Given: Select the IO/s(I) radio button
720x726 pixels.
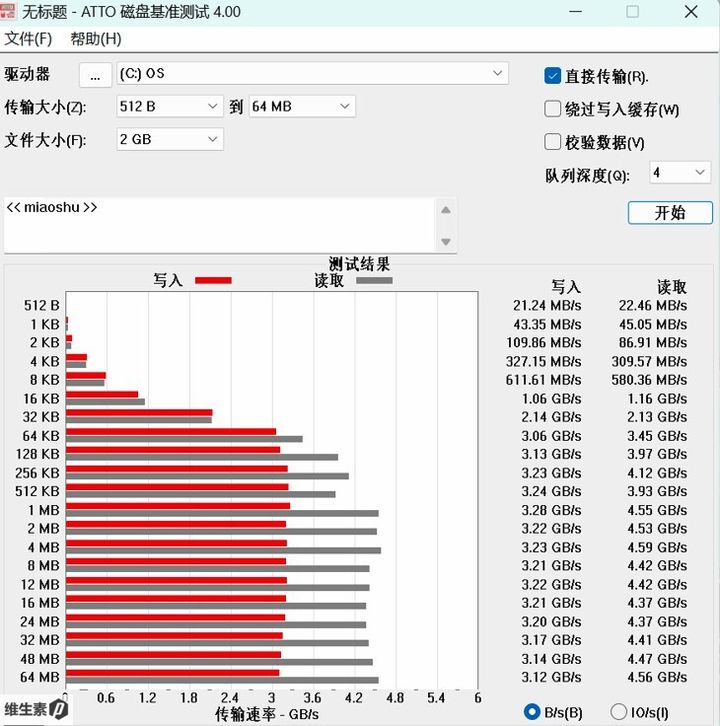Looking at the screenshot, I should [618, 712].
